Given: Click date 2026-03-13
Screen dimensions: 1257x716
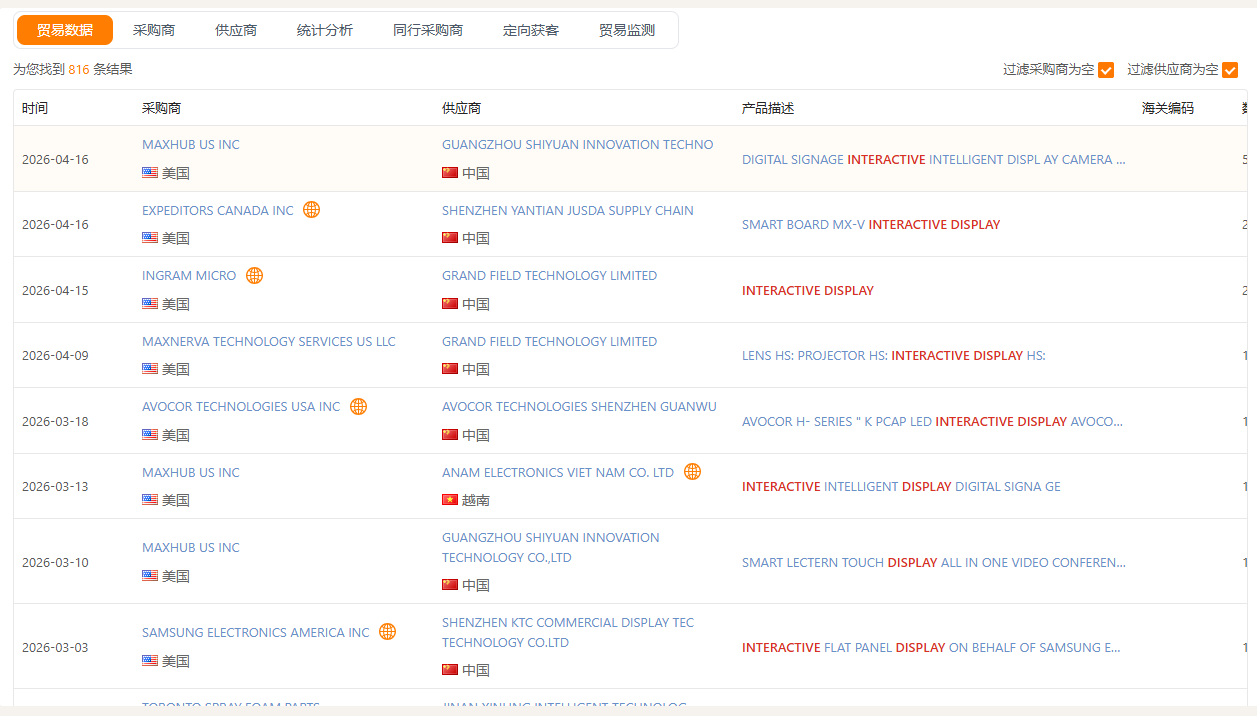Looking at the screenshot, I should (x=55, y=487).
